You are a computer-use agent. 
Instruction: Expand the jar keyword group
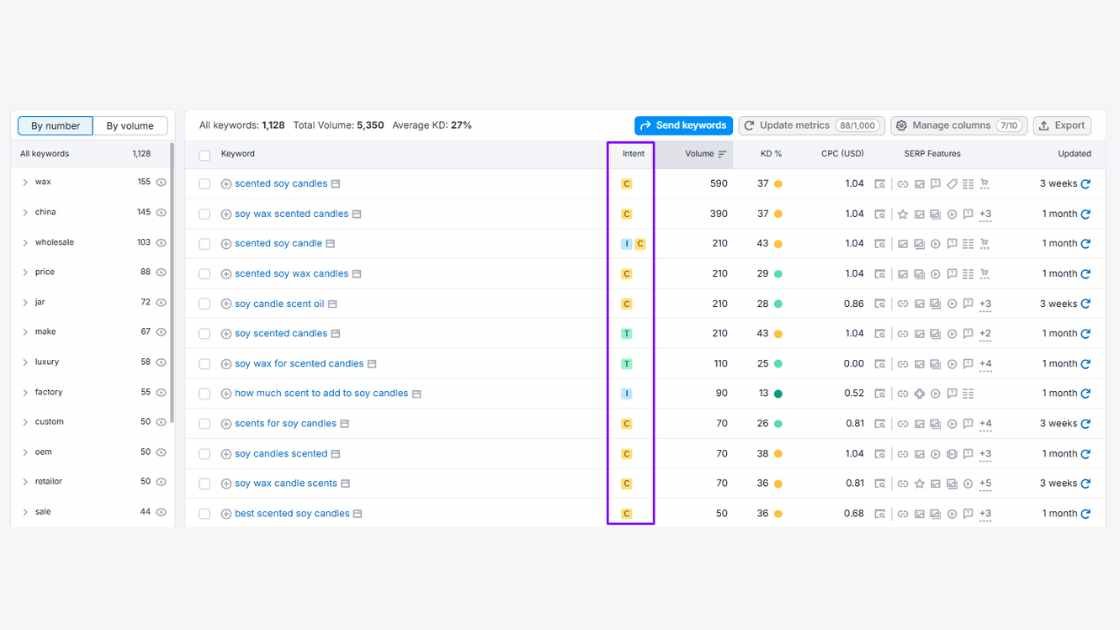point(25,302)
